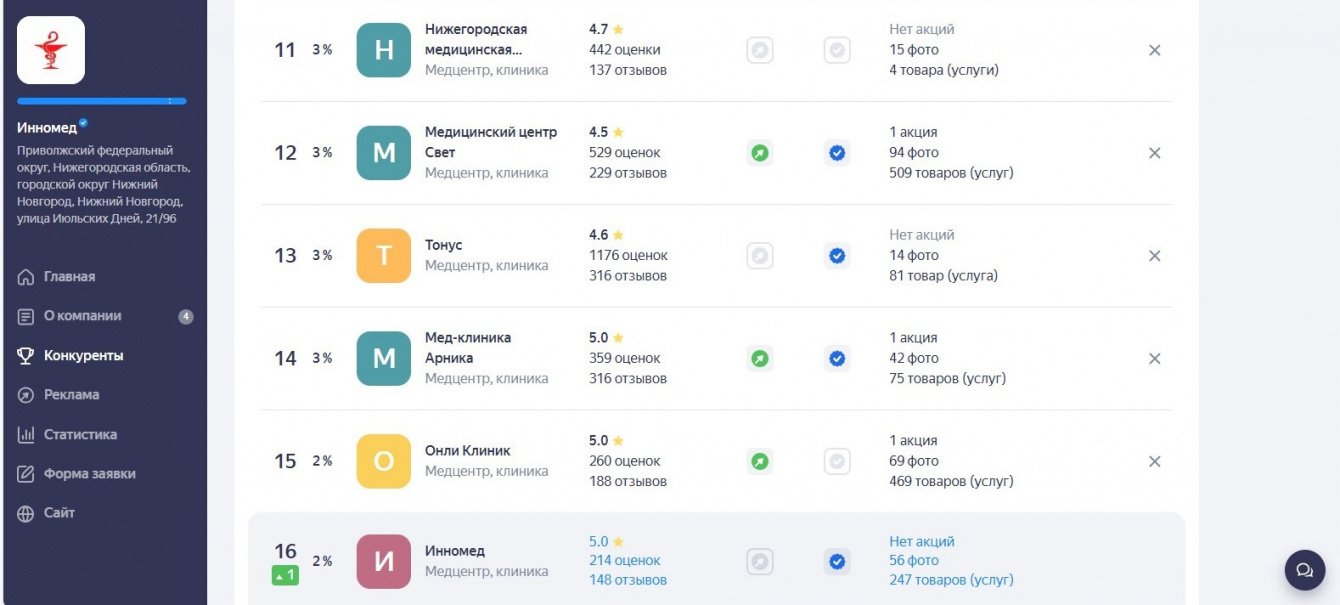The width and height of the screenshot is (1340, 605).
Task: Click the blue verified badge for Тонус
Action: click(837, 256)
